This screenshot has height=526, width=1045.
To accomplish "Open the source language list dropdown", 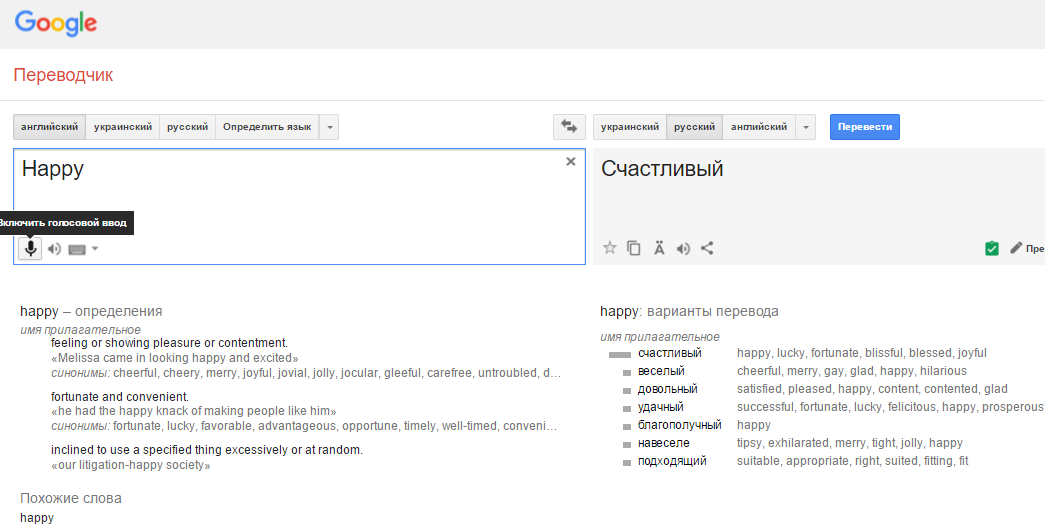I will [330, 127].
